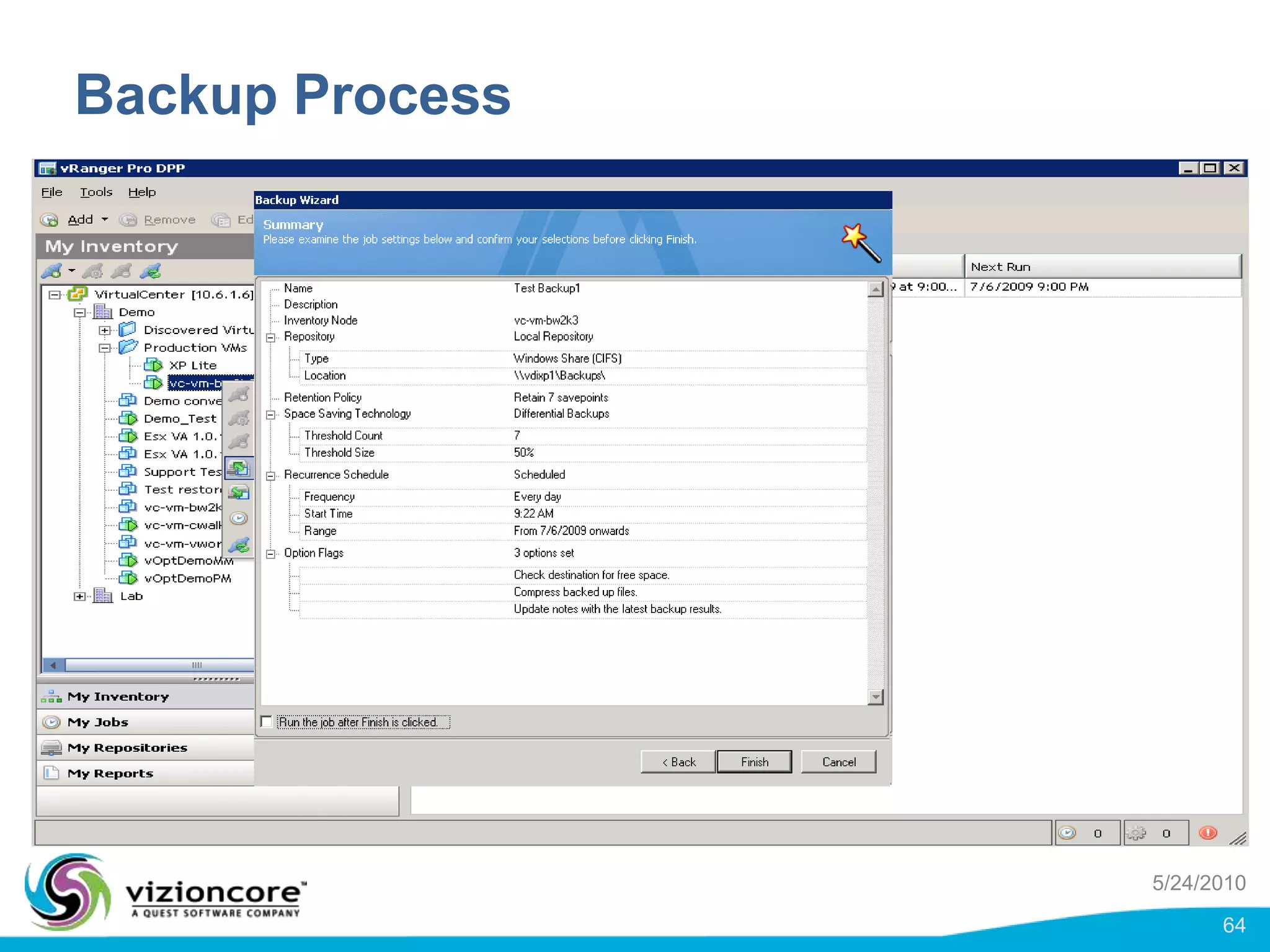This screenshot has width=1270, height=952.
Task: Click the Differential Backups value
Action: click(561, 413)
